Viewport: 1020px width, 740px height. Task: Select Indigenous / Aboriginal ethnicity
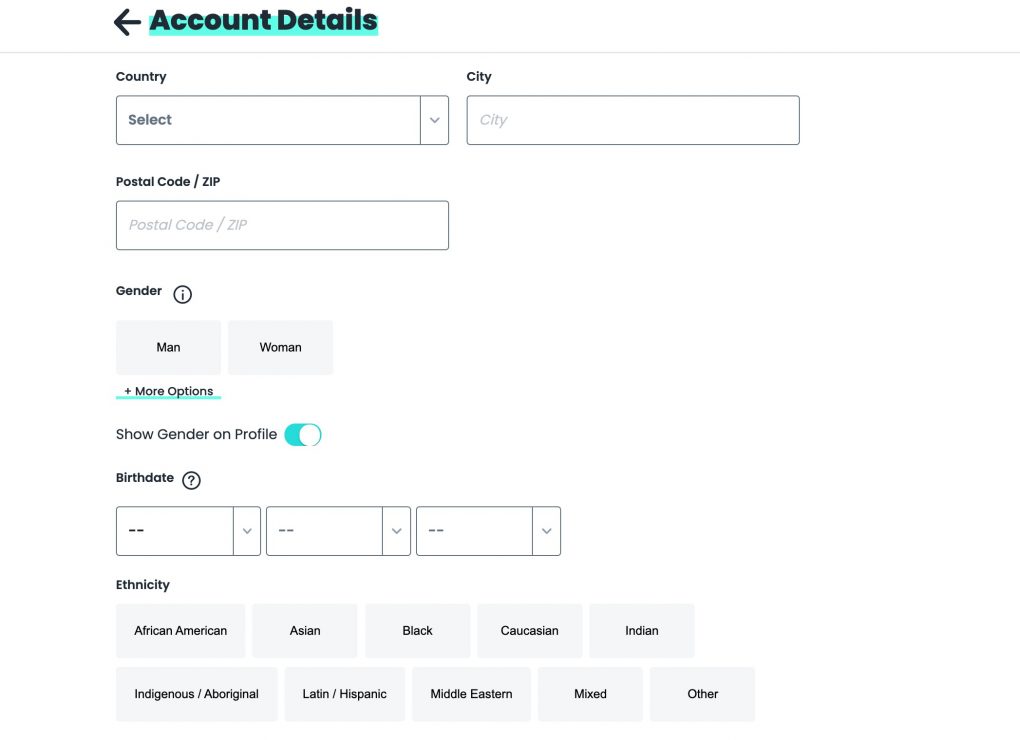[x=196, y=694]
